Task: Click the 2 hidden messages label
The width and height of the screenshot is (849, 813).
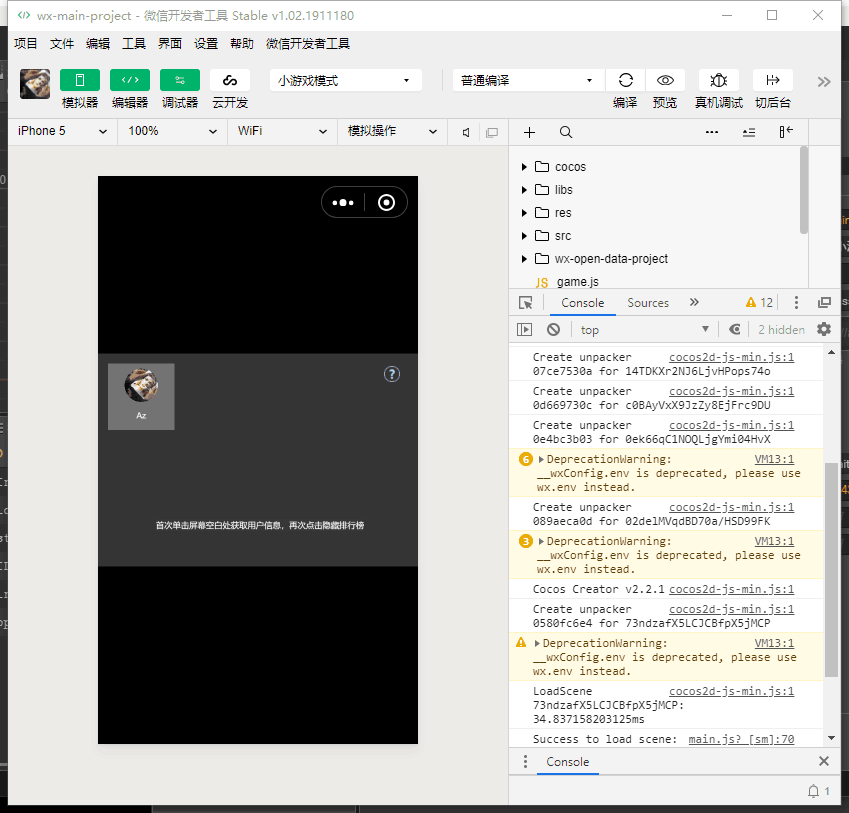Action: pos(781,330)
